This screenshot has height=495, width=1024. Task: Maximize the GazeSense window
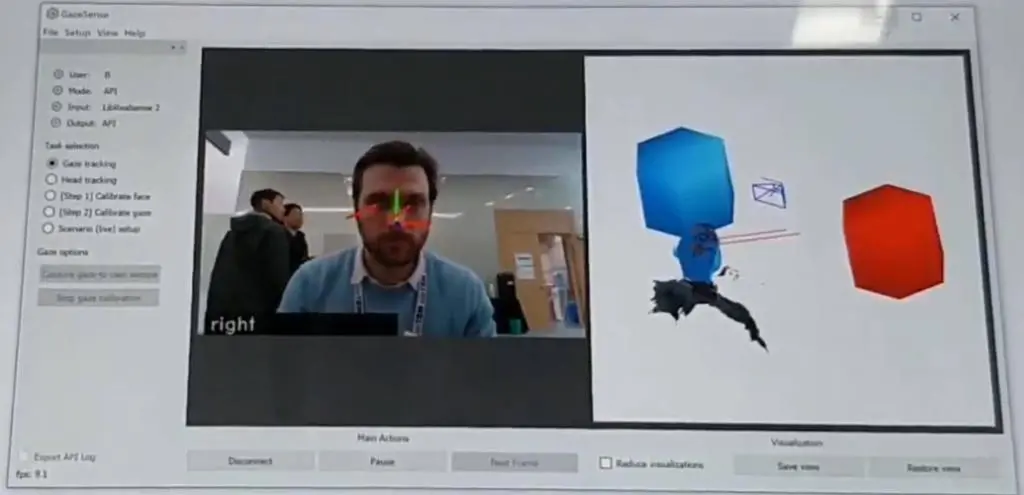click(x=917, y=18)
